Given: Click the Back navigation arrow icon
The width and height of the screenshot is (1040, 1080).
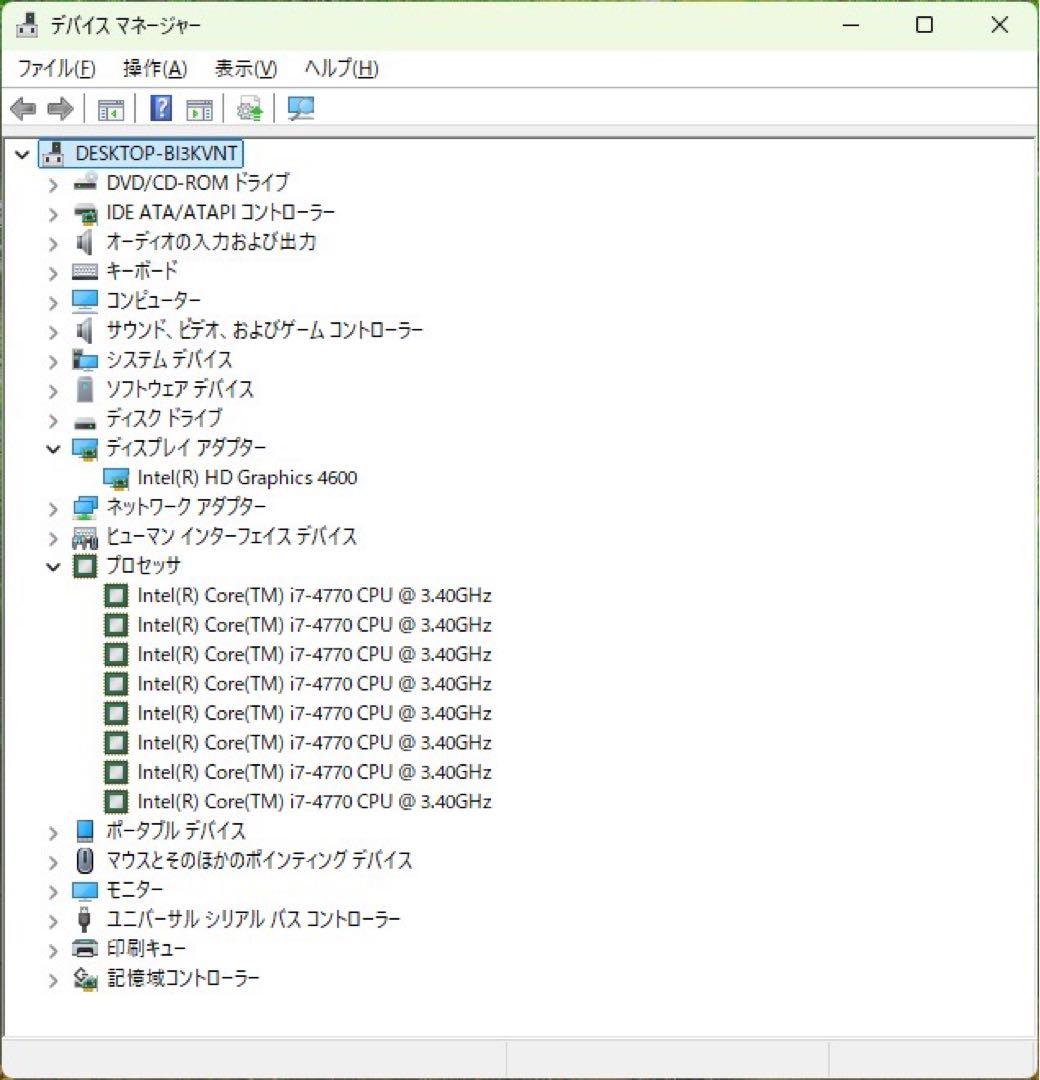Looking at the screenshot, I should coord(22,108).
